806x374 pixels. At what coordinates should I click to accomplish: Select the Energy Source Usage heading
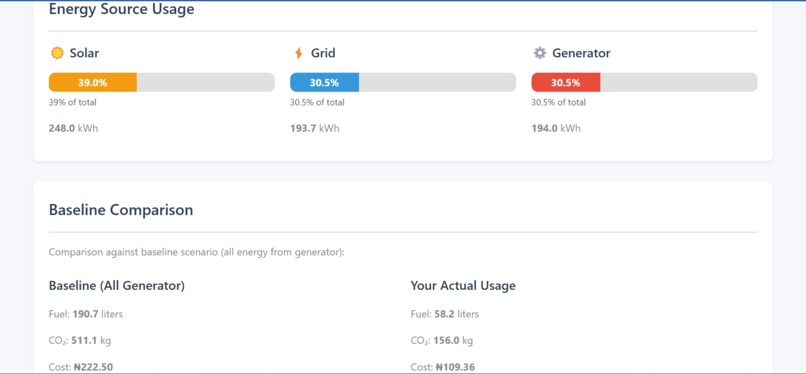point(121,9)
